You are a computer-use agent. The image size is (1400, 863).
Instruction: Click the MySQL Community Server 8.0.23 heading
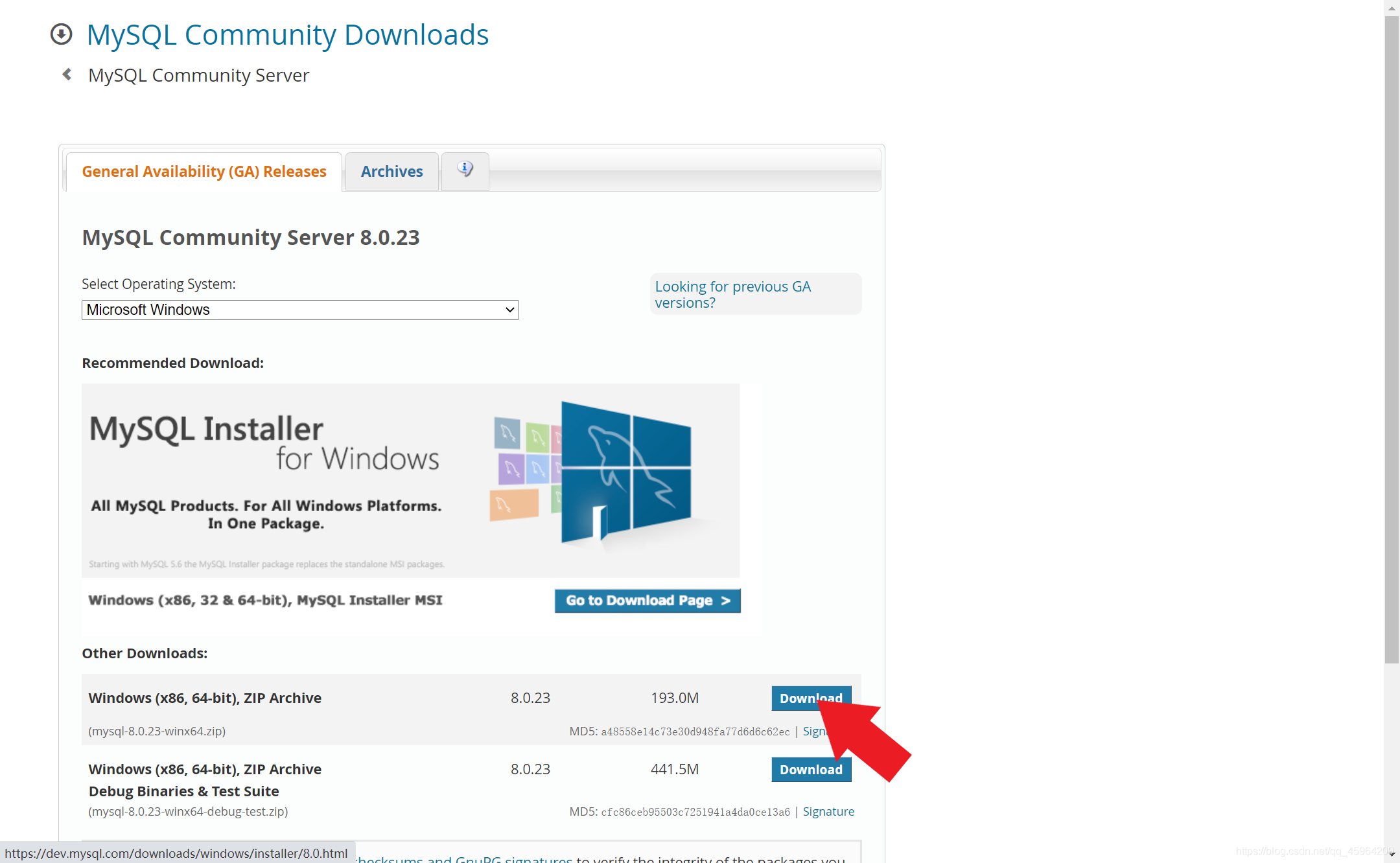click(x=251, y=237)
